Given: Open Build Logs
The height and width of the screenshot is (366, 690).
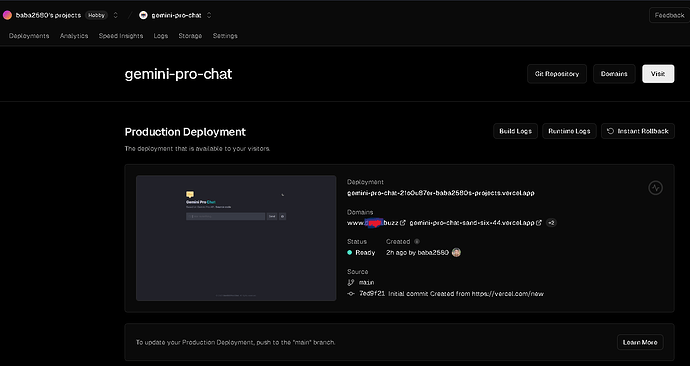Looking at the screenshot, I should 515,131.
